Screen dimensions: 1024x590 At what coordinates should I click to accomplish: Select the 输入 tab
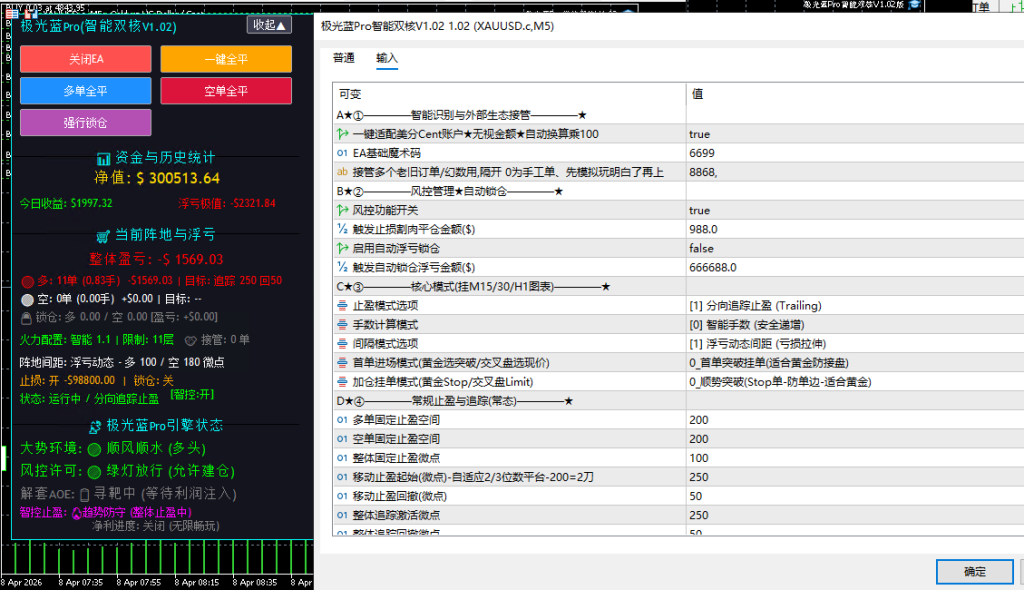tap(387, 59)
